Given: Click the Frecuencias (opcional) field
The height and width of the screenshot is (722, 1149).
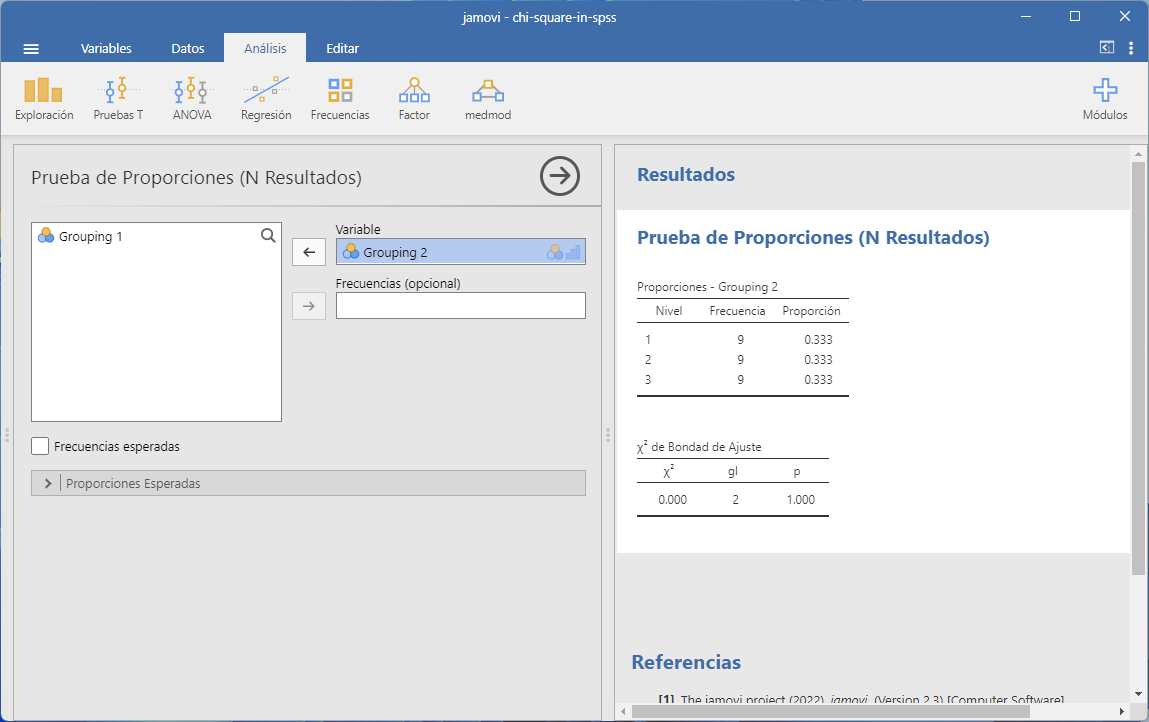Looking at the screenshot, I should (460, 306).
